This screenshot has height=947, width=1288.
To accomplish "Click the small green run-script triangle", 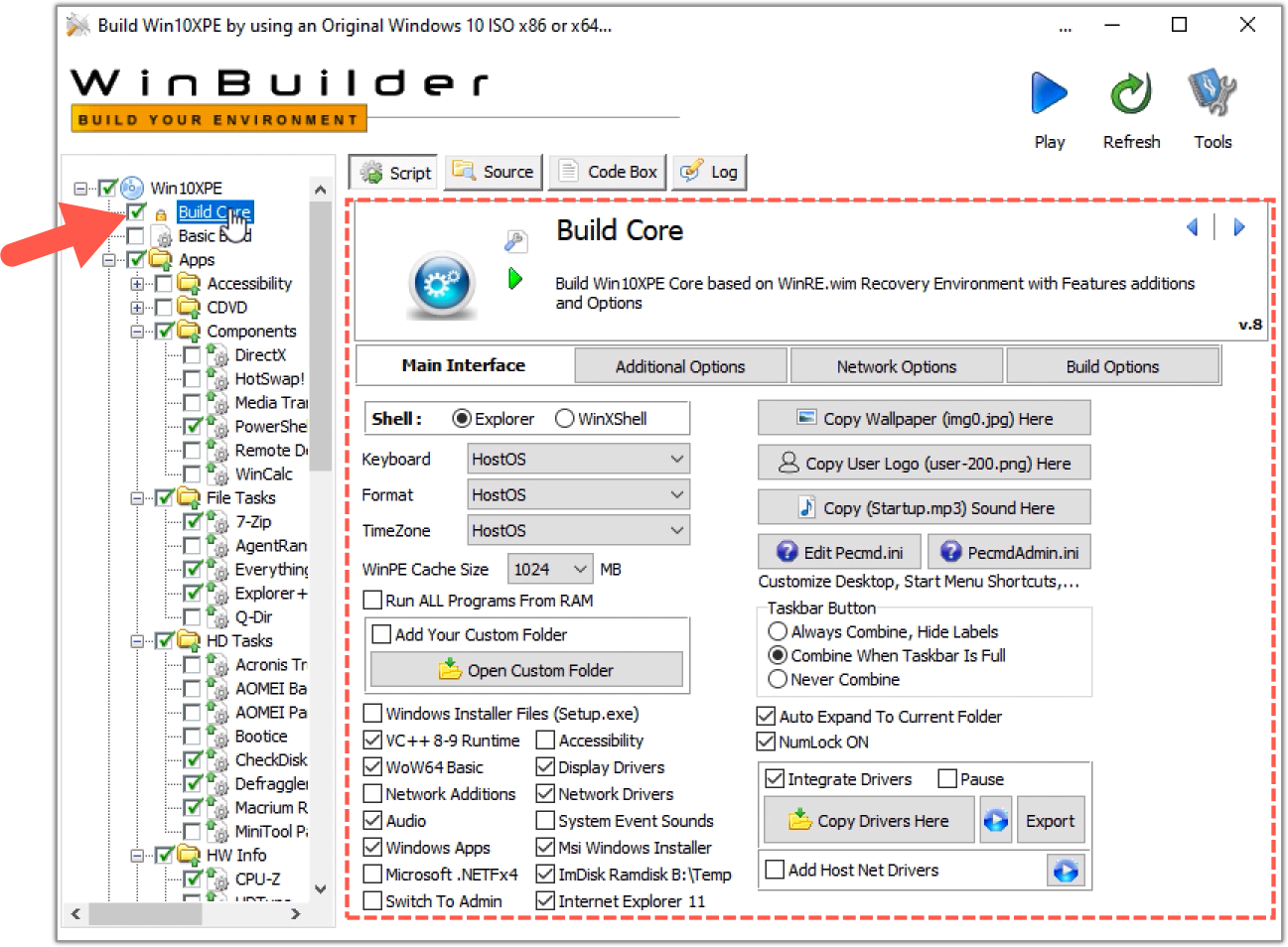I will click(x=514, y=279).
